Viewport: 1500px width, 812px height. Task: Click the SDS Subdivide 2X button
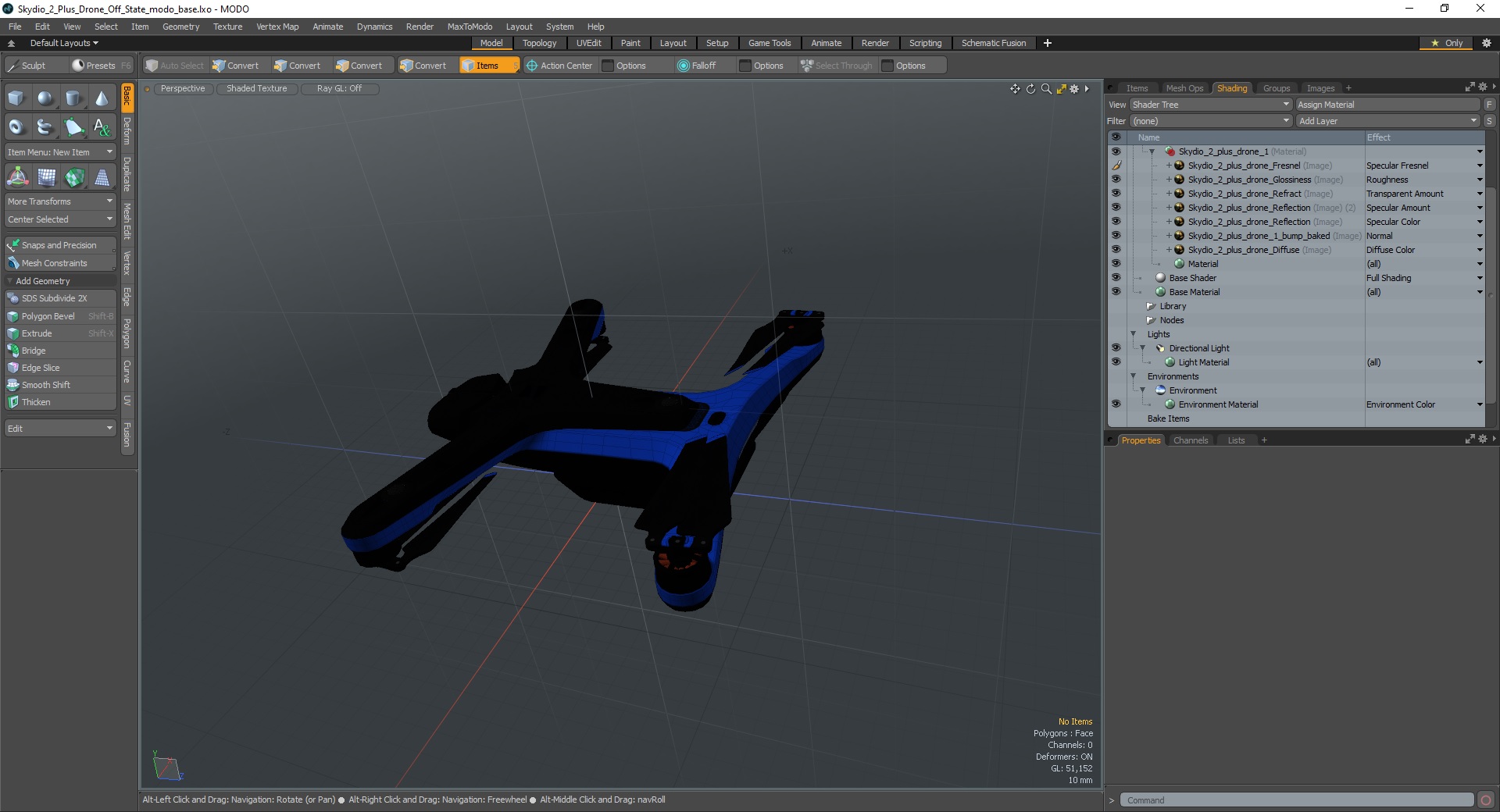pos(60,298)
